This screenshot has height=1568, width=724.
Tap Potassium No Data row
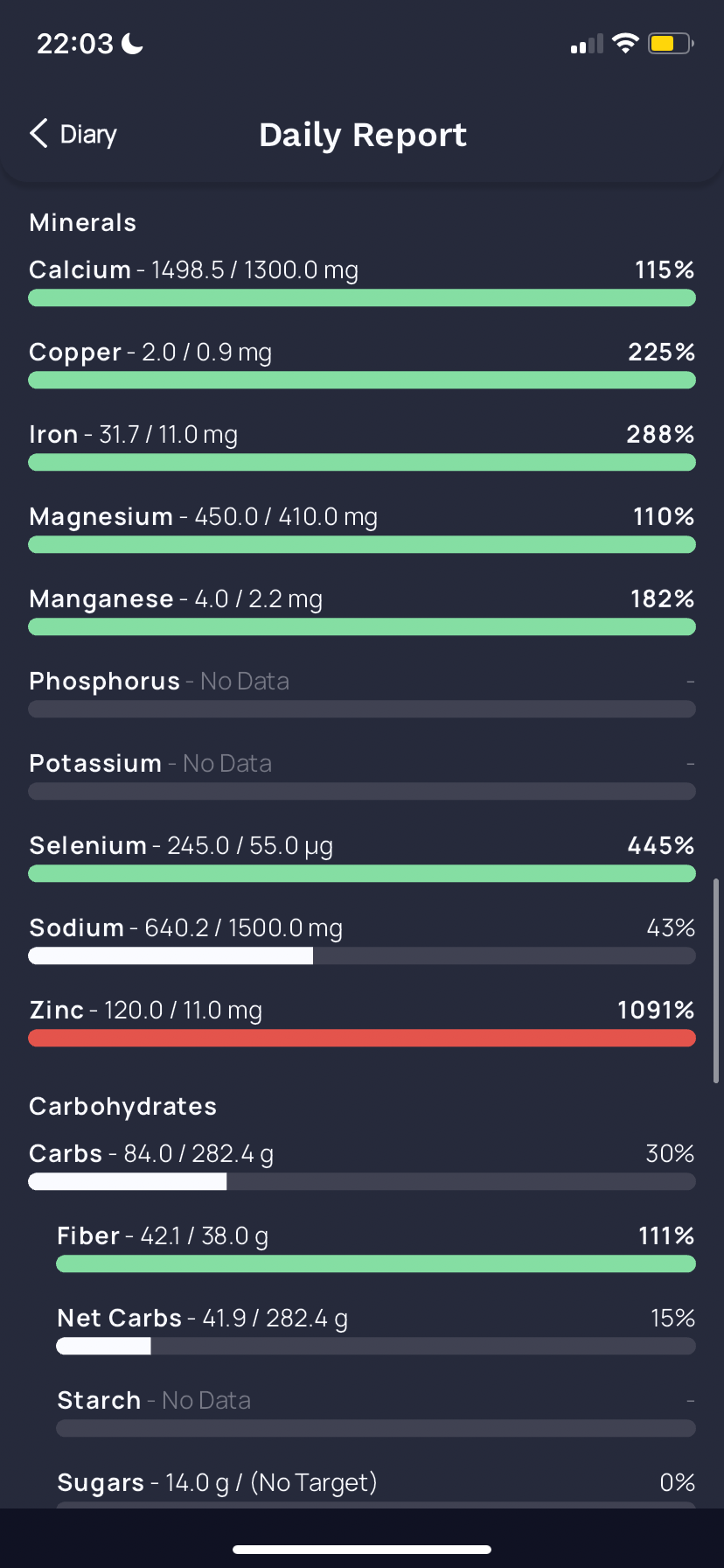point(362,774)
